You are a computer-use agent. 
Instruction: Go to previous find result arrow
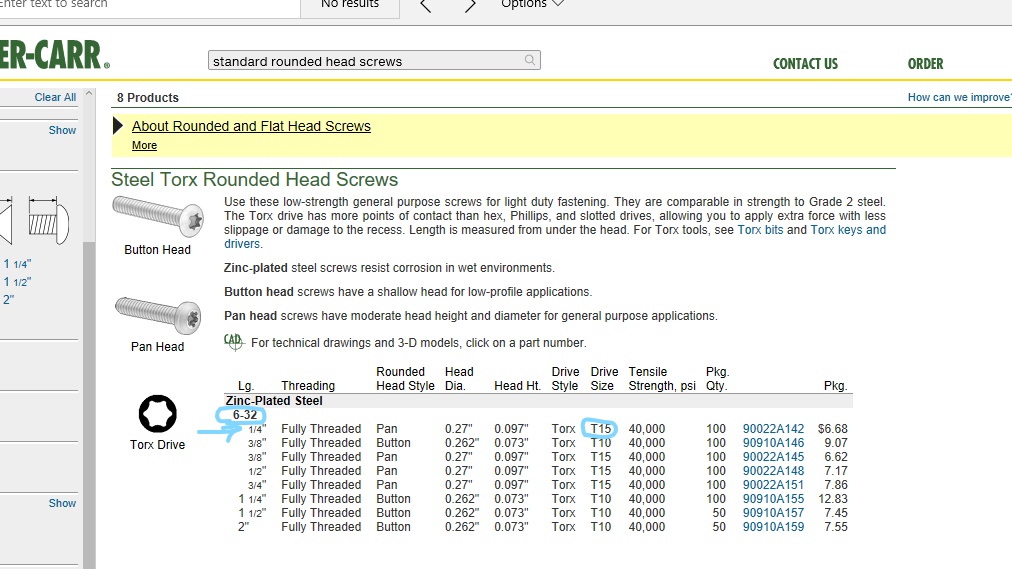426,6
